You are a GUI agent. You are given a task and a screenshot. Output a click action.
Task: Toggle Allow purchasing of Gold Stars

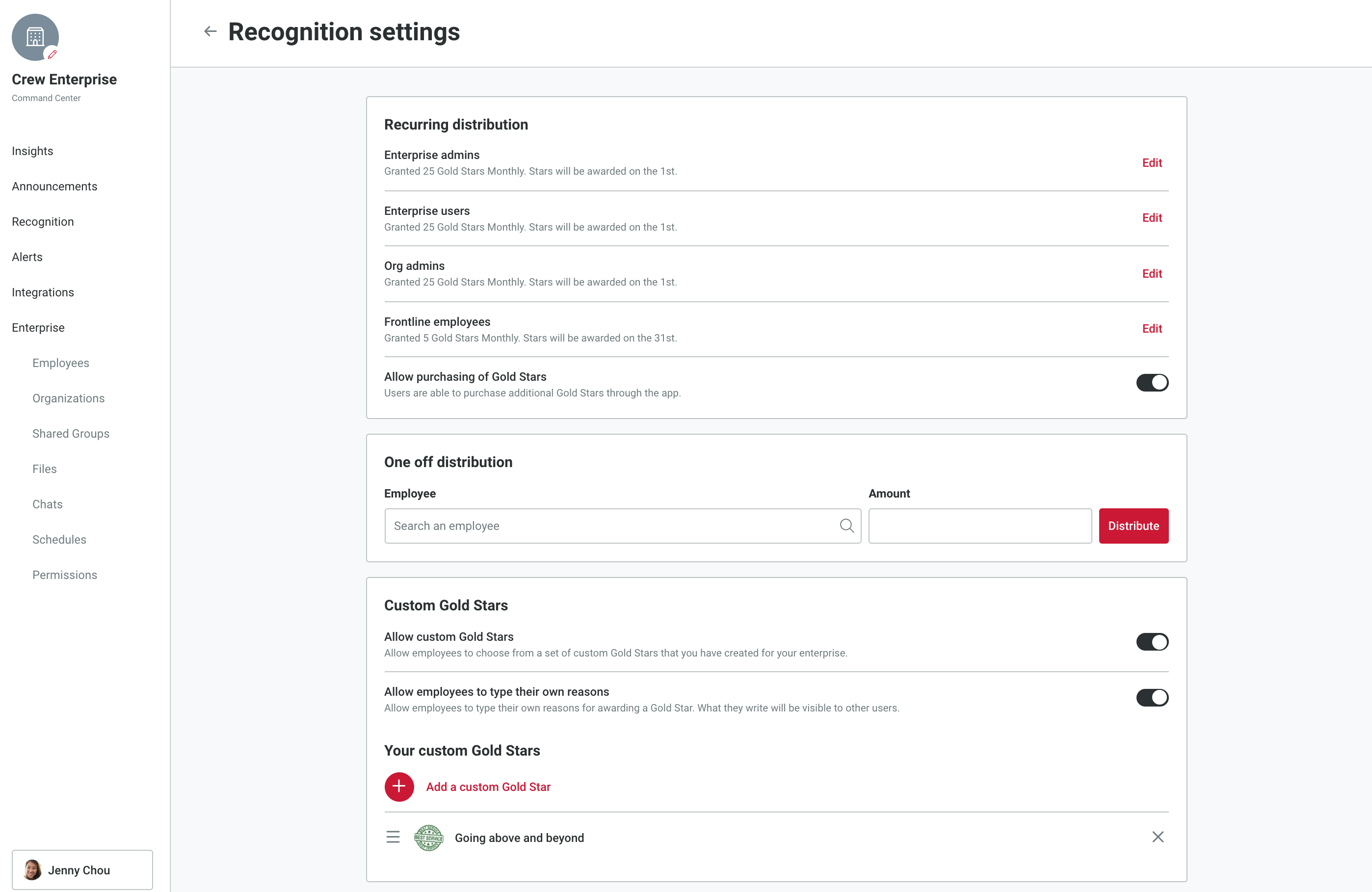1152,383
